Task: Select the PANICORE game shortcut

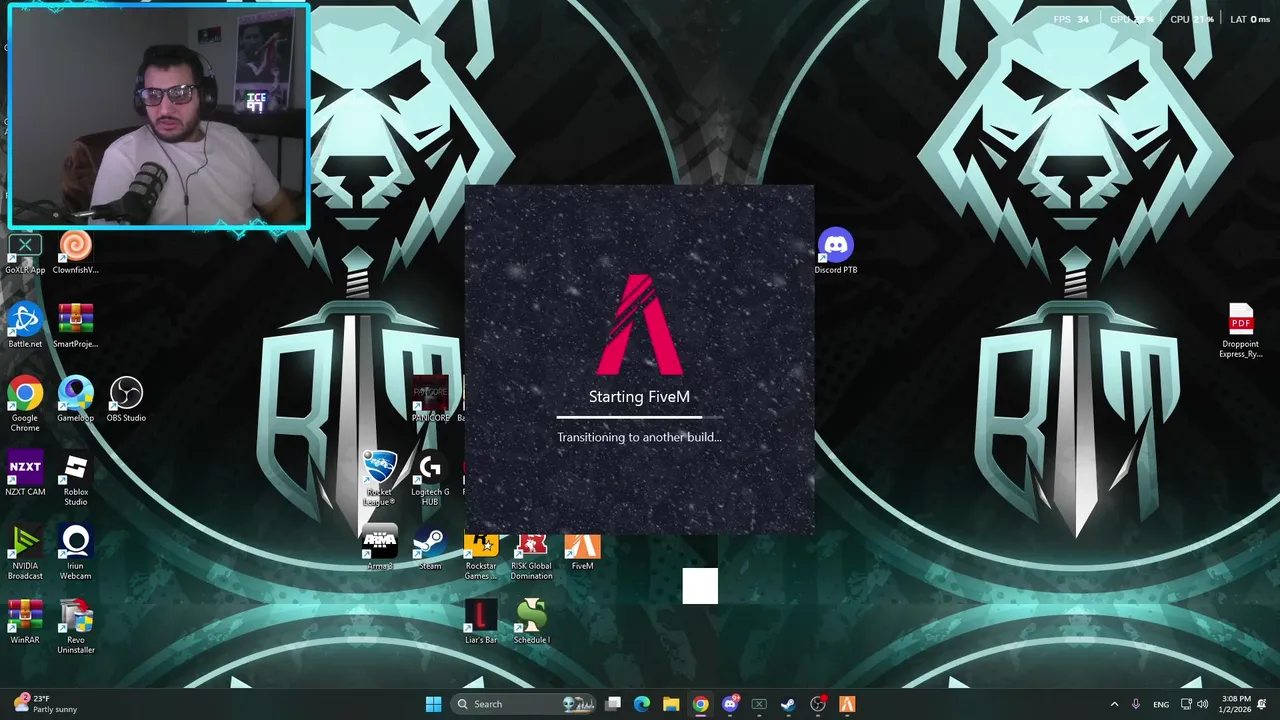Action: coord(430,400)
